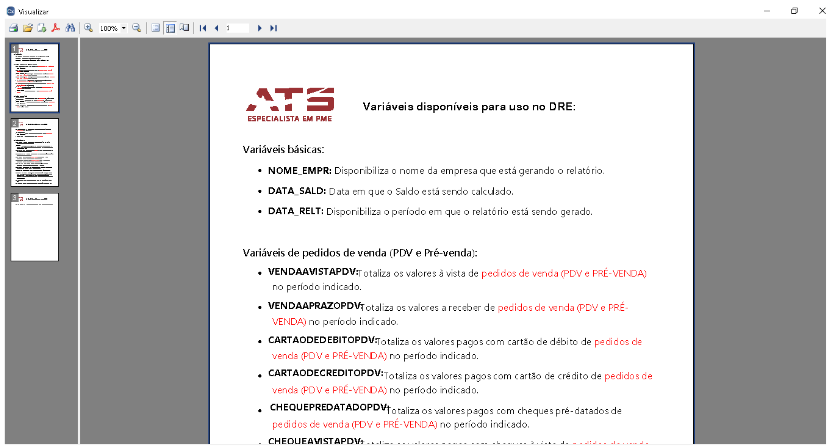Click the 'Variáveis básicas:' heading

coord(283,150)
